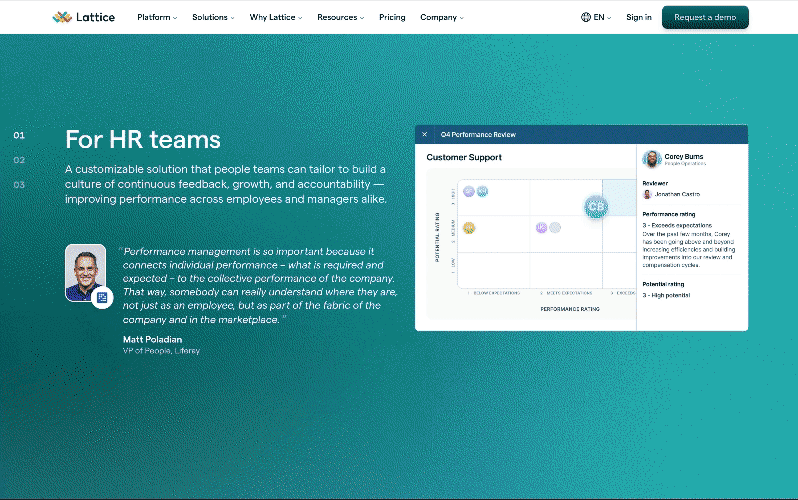Click the 'For HR teams' heading
Screen dimensions: 798x500
click(x=142, y=140)
